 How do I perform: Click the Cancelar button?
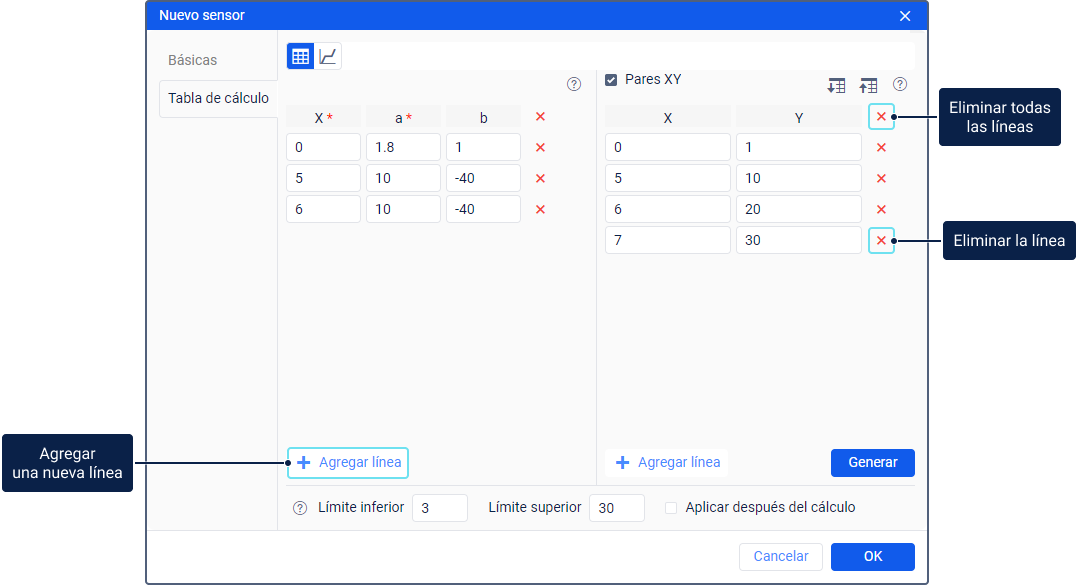point(780,556)
